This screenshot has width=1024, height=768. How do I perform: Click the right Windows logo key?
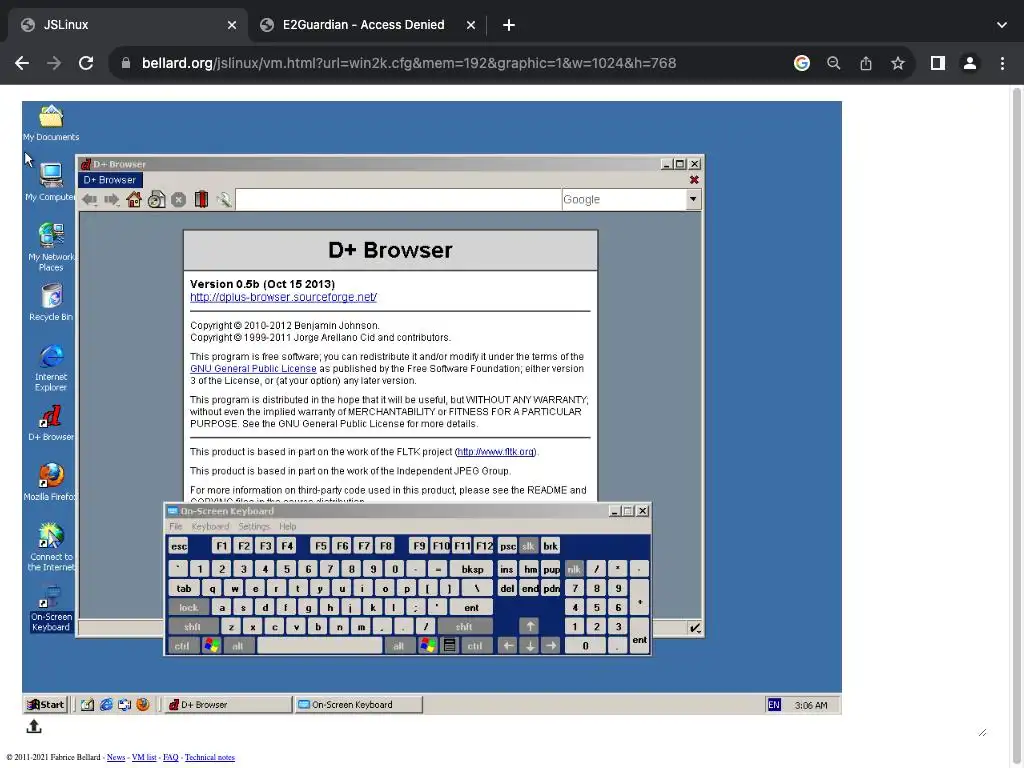coord(428,647)
